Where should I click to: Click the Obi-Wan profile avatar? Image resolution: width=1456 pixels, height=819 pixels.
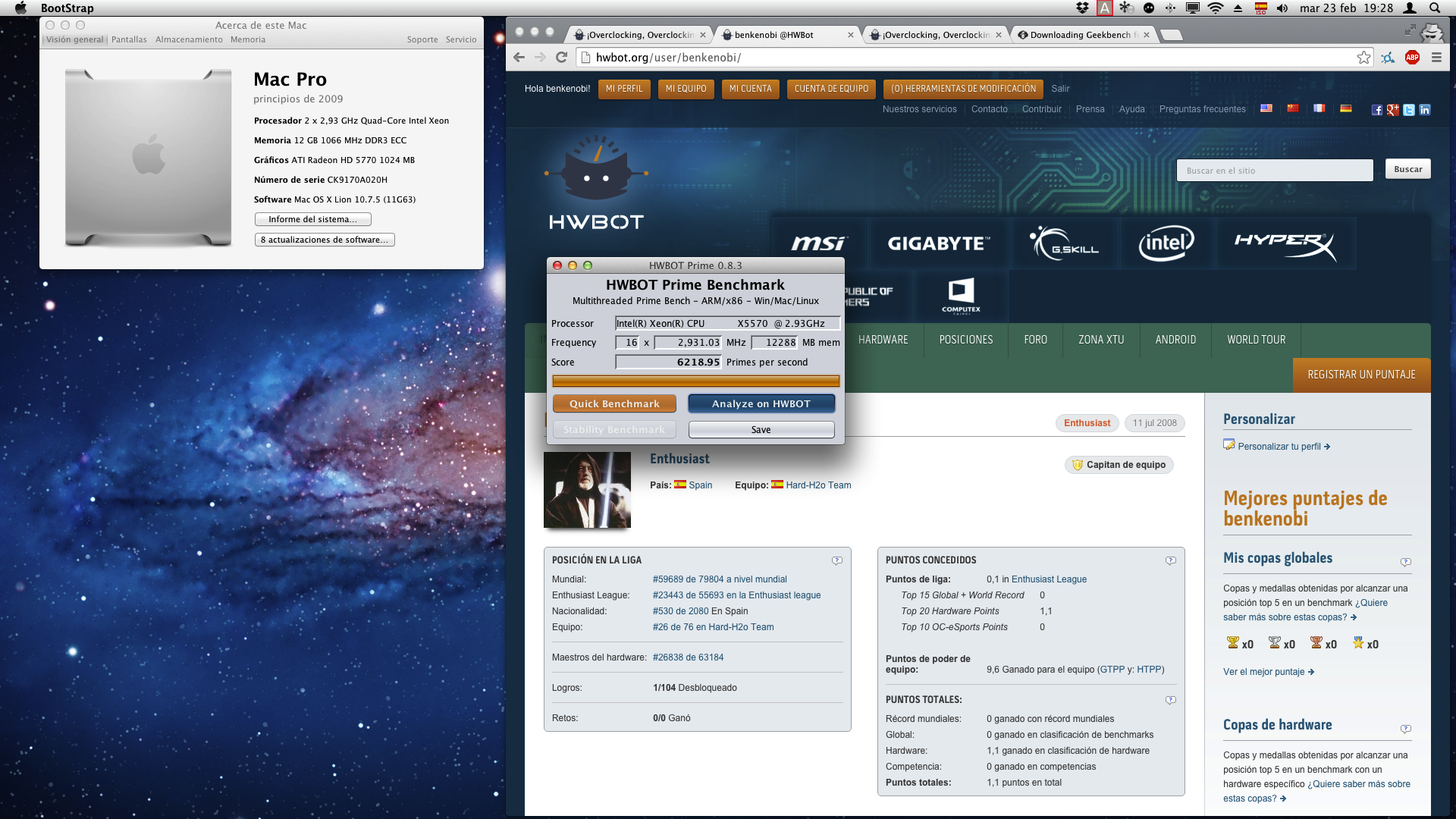pos(587,490)
